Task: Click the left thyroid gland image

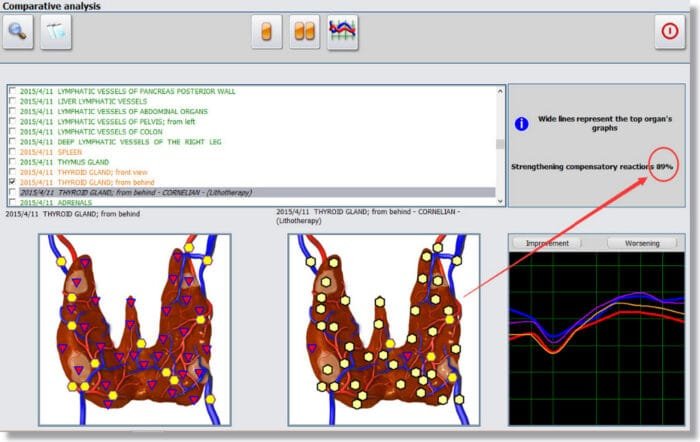Action: click(x=135, y=330)
